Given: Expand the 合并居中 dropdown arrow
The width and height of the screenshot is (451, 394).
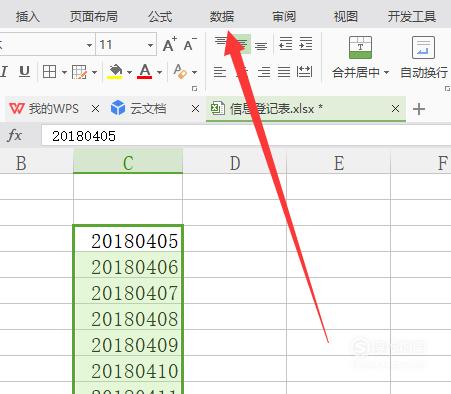Looking at the screenshot, I should click(386, 72).
